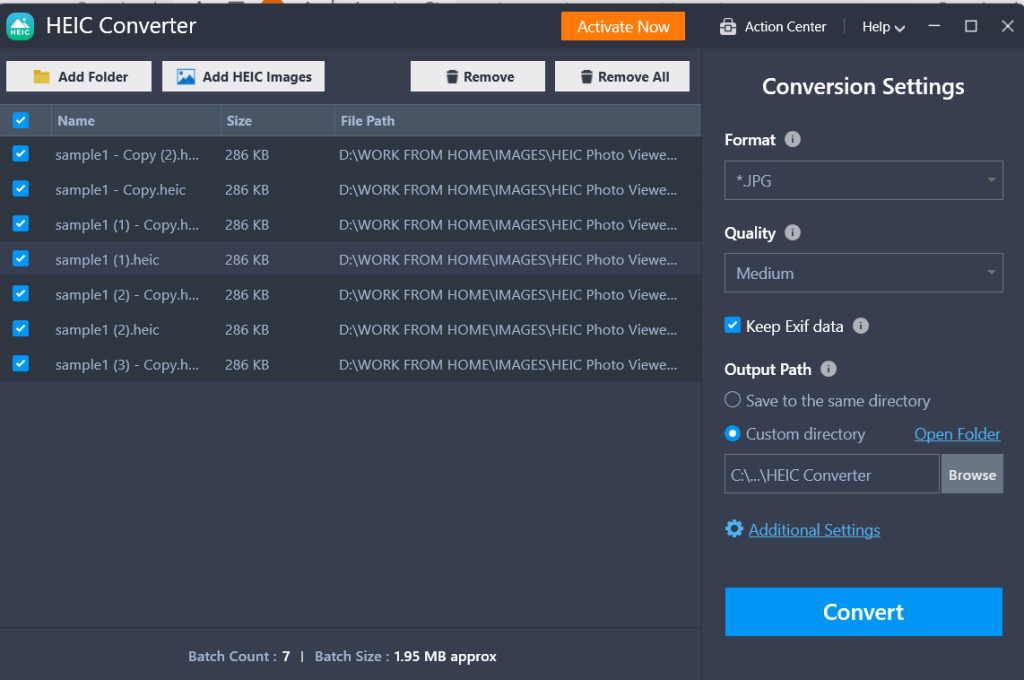Image resolution: width=1024 pixels, height=680 pixels.
Task: Sort the list by File Path column
Action: tap(518, 121)
